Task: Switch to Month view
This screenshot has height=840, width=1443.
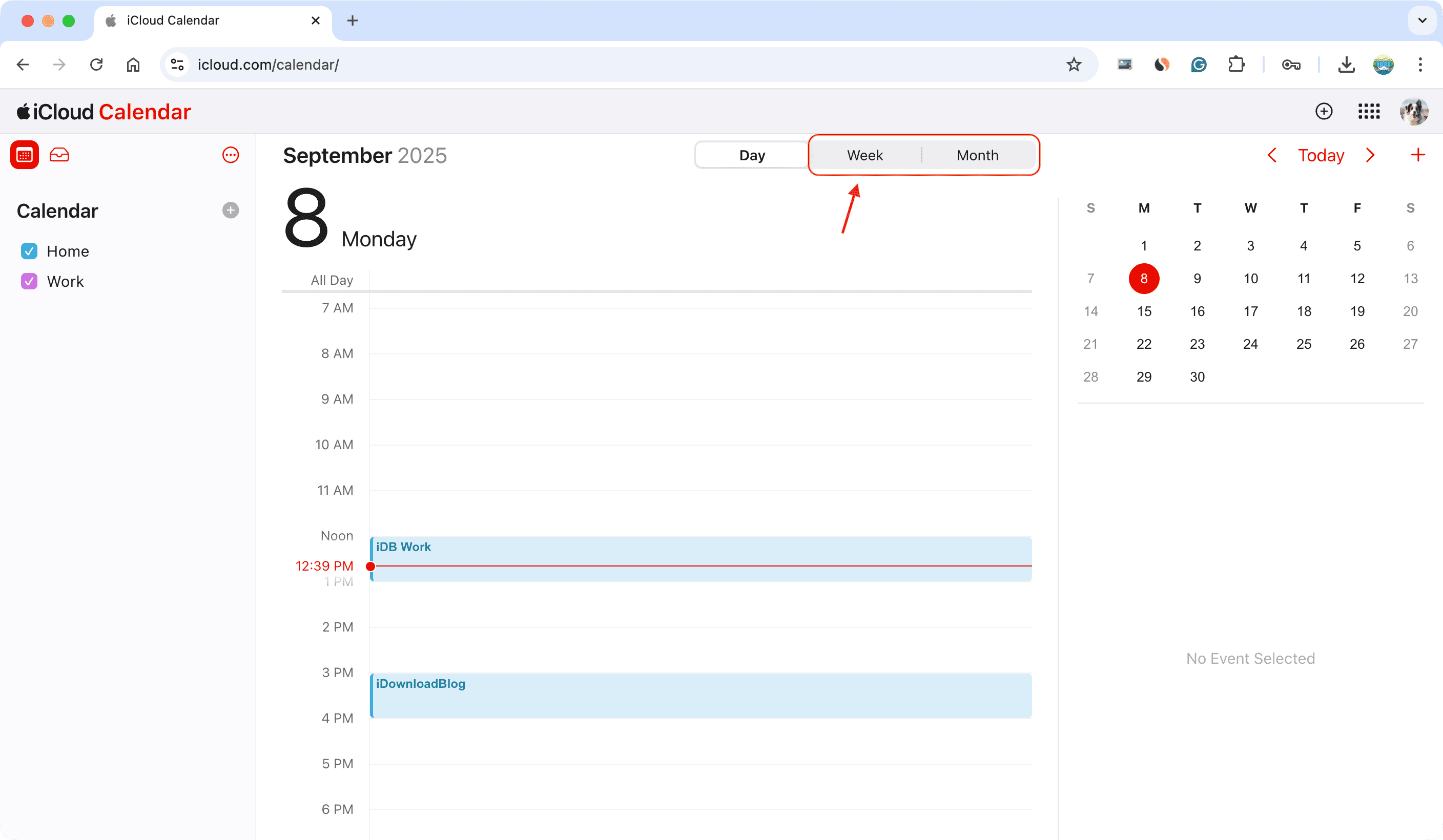Action: [978, 155]
